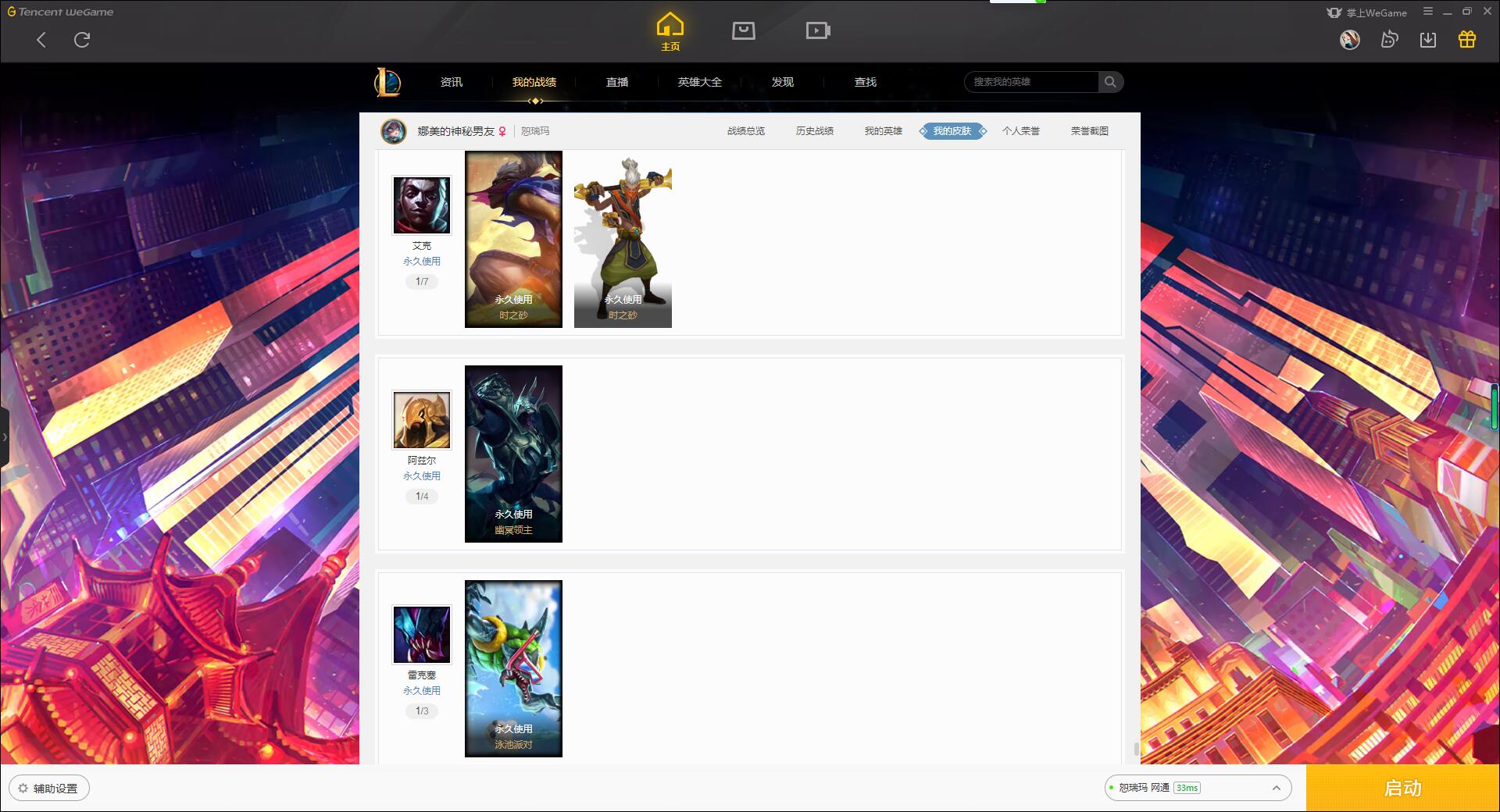Open the hamburger menu in the title bar

[1428, 12]
